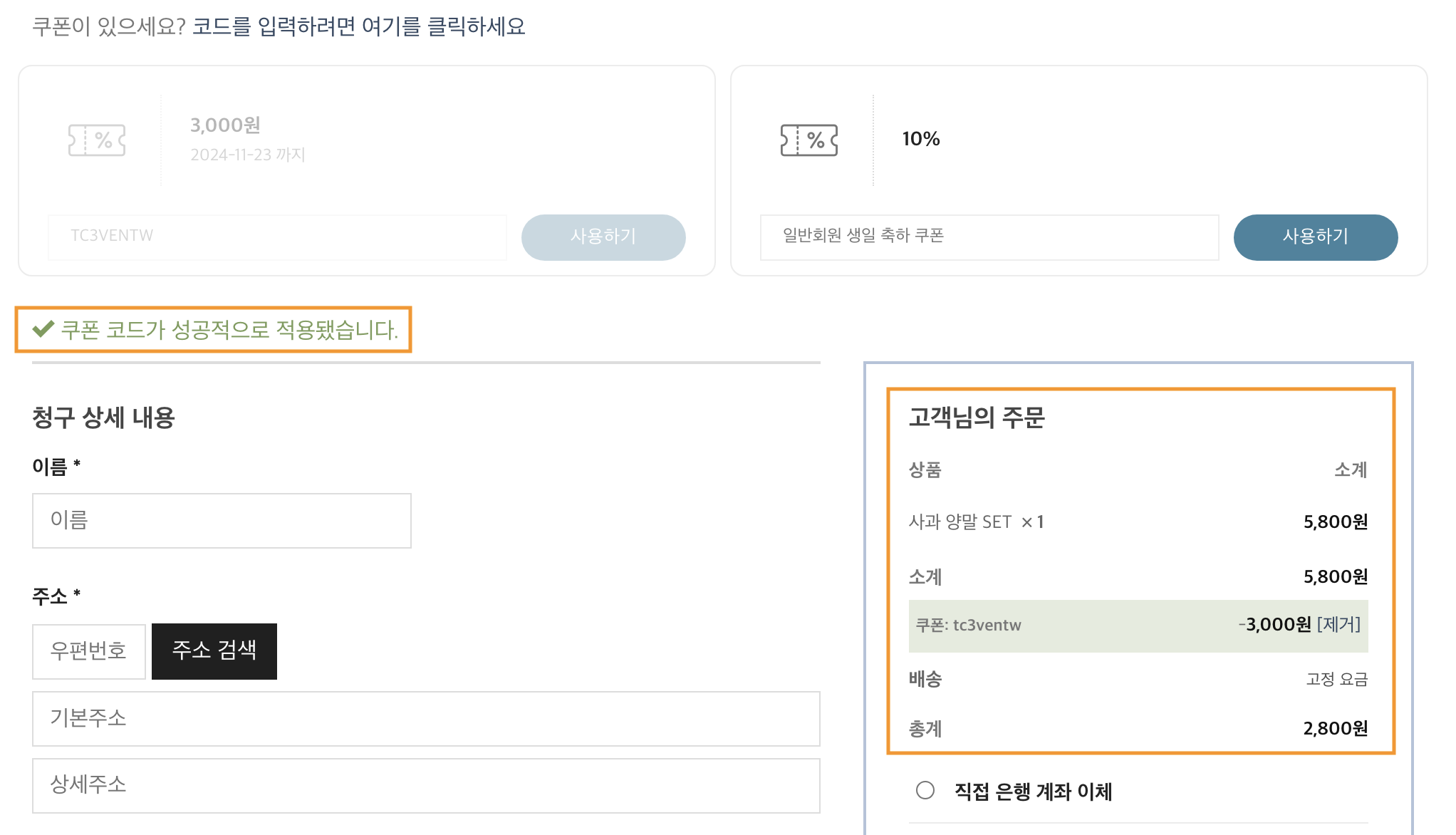Click the faded 사용하기 button for TC3VENTW coupon

point(603,237)
